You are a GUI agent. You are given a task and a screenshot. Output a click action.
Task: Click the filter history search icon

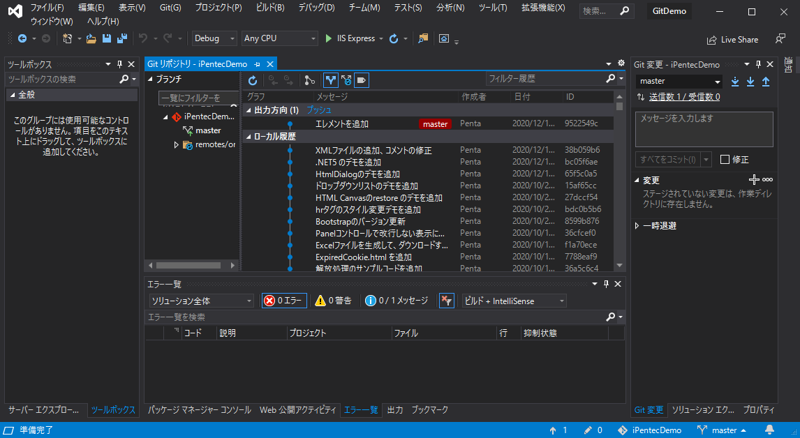click(611, 79)
